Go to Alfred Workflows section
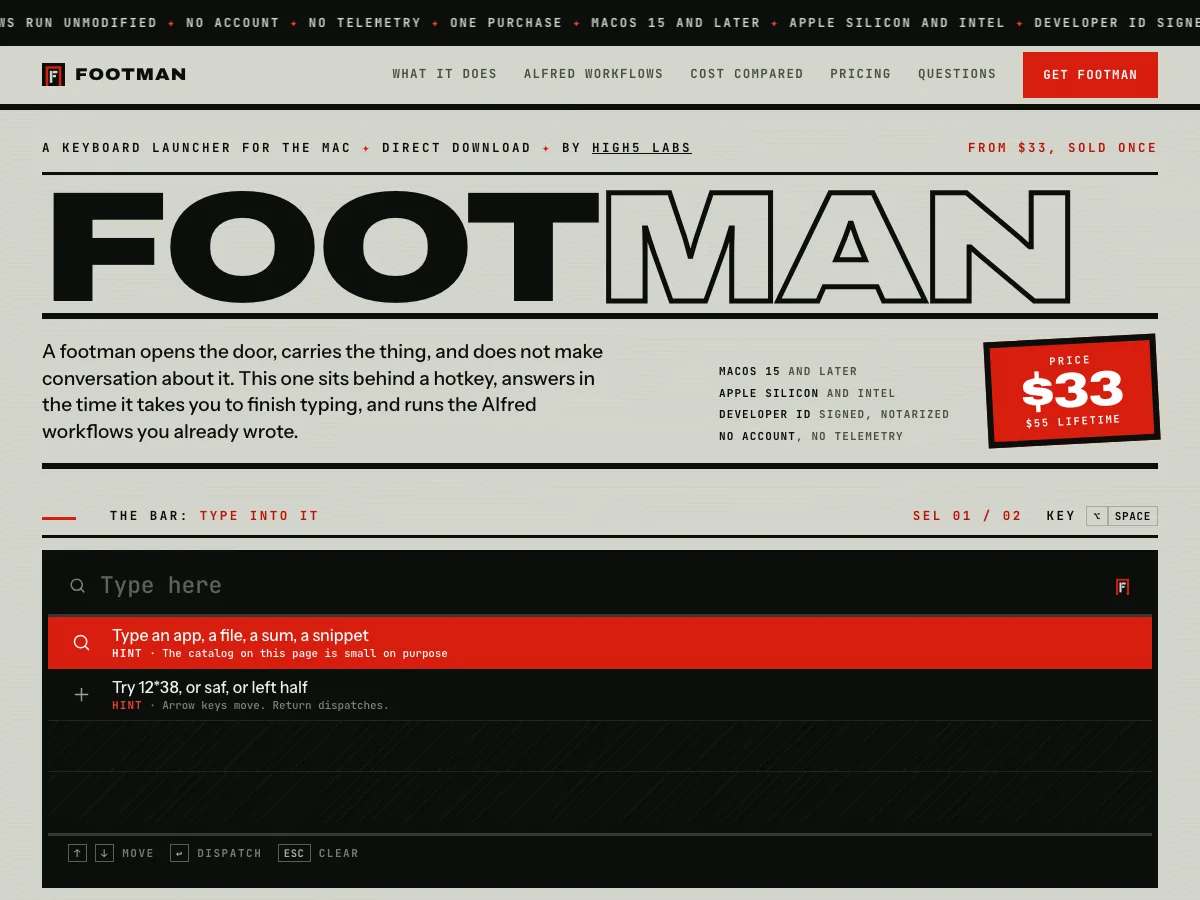This screenshot has width=1200, height=900. [x=594, y=74]
